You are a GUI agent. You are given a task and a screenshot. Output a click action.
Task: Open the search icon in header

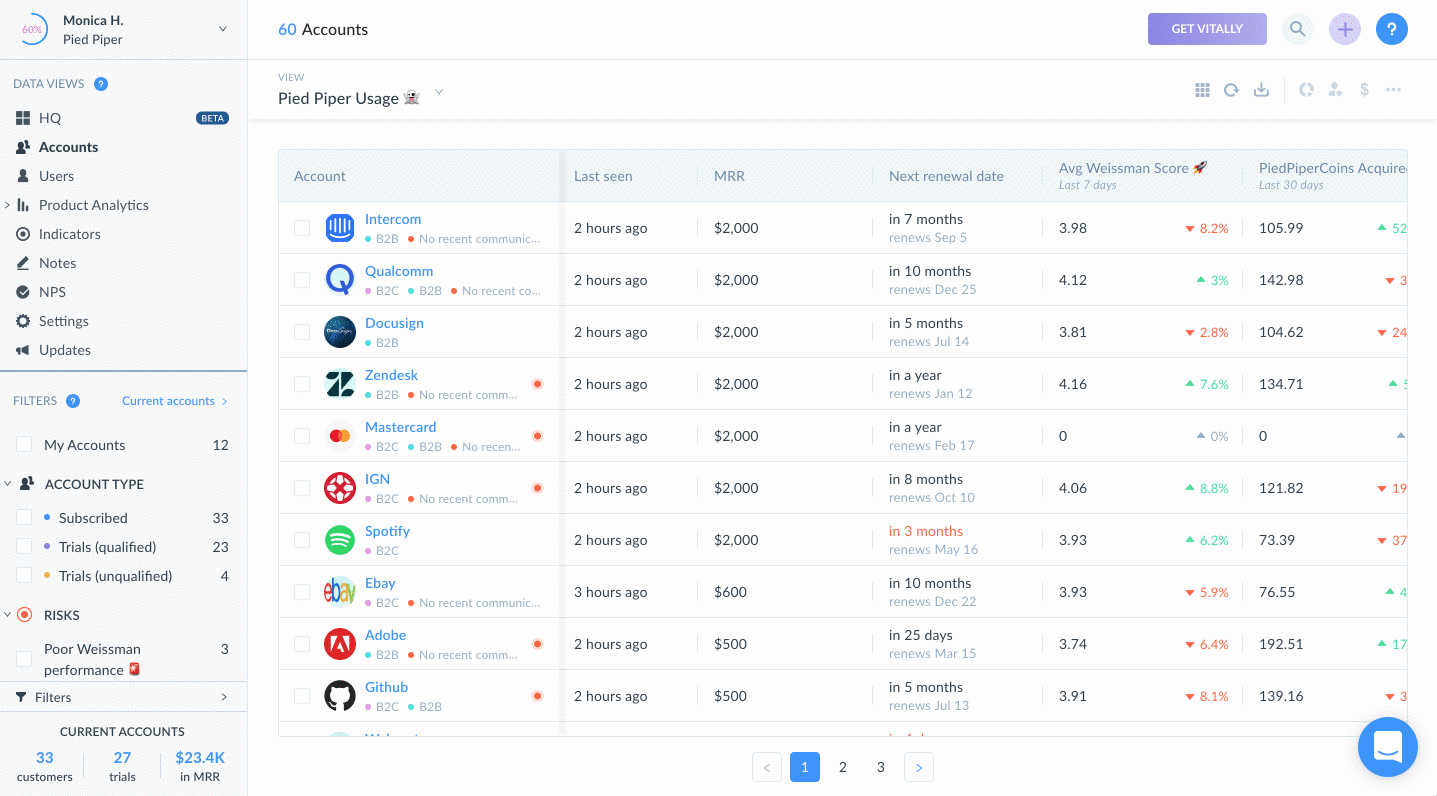(1297, 29)
